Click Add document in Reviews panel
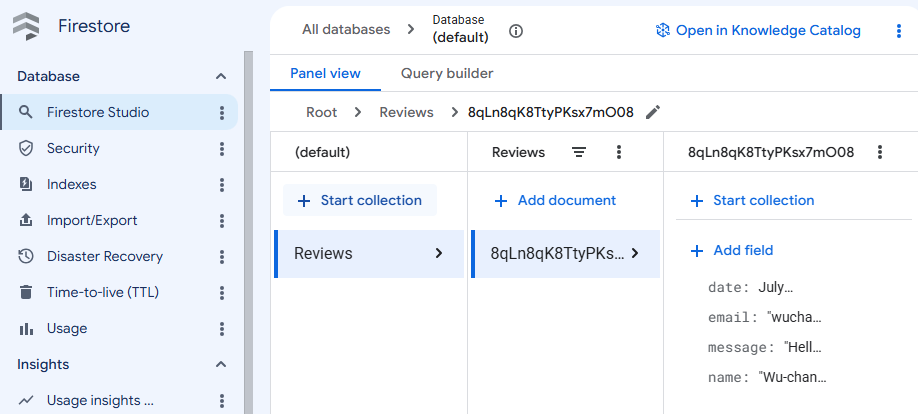 555,201
